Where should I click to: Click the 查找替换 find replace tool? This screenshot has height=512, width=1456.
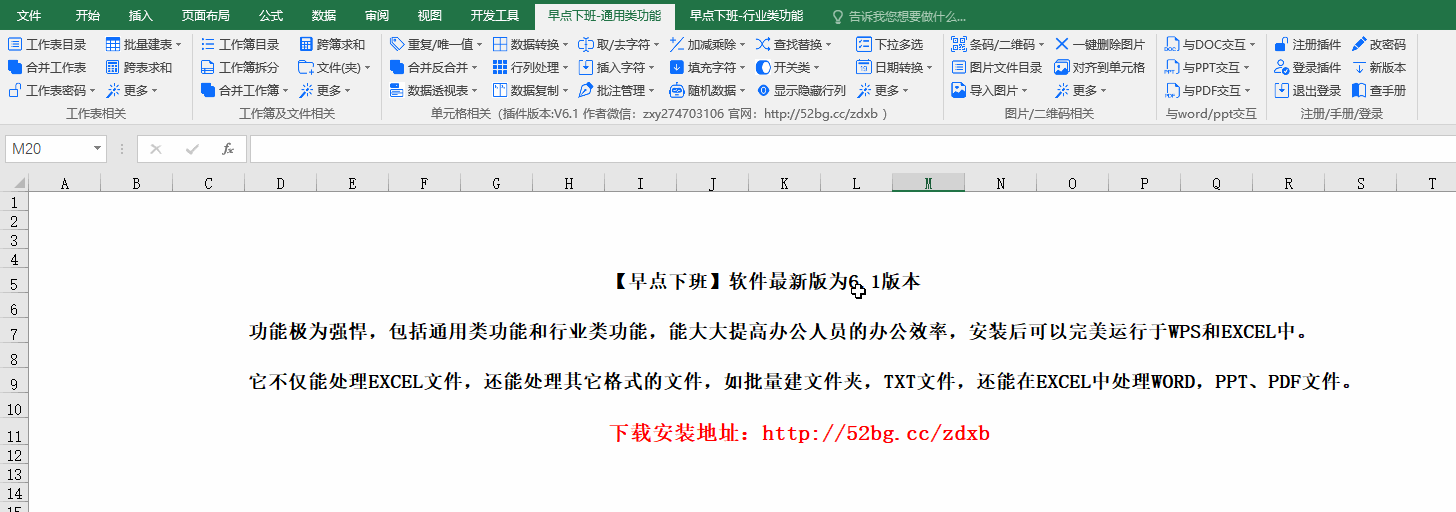click(x=794, y=44)
